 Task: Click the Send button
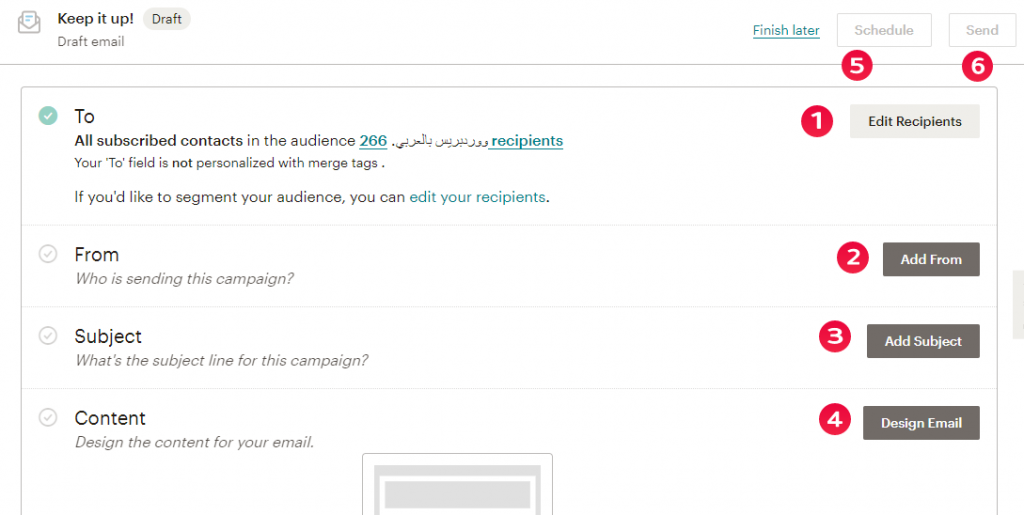pyautogui.click(x=982, y=30)
